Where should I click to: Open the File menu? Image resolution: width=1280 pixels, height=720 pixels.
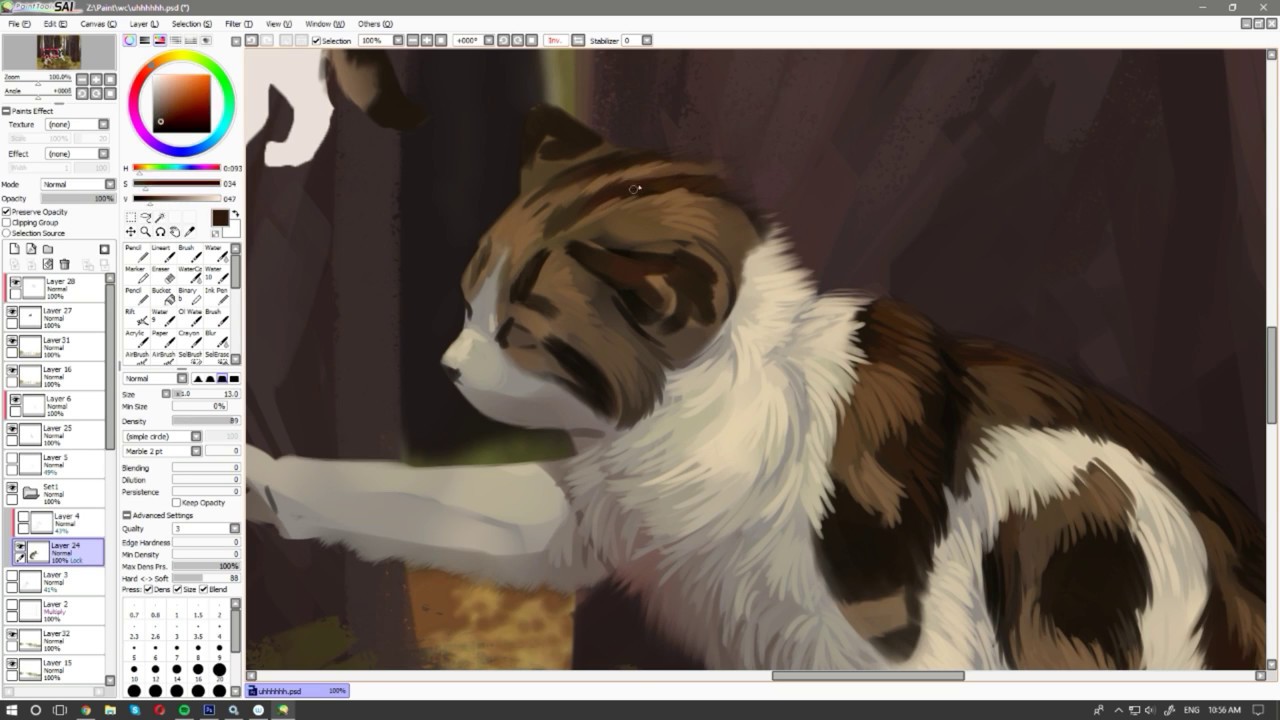[x=18, y=24]
